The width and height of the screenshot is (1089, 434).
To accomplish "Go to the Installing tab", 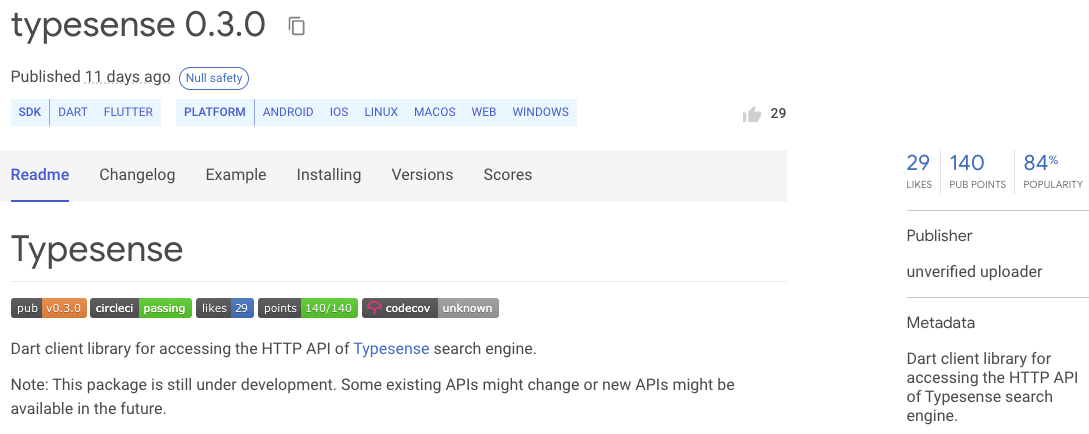I will (x=329, y=175).
